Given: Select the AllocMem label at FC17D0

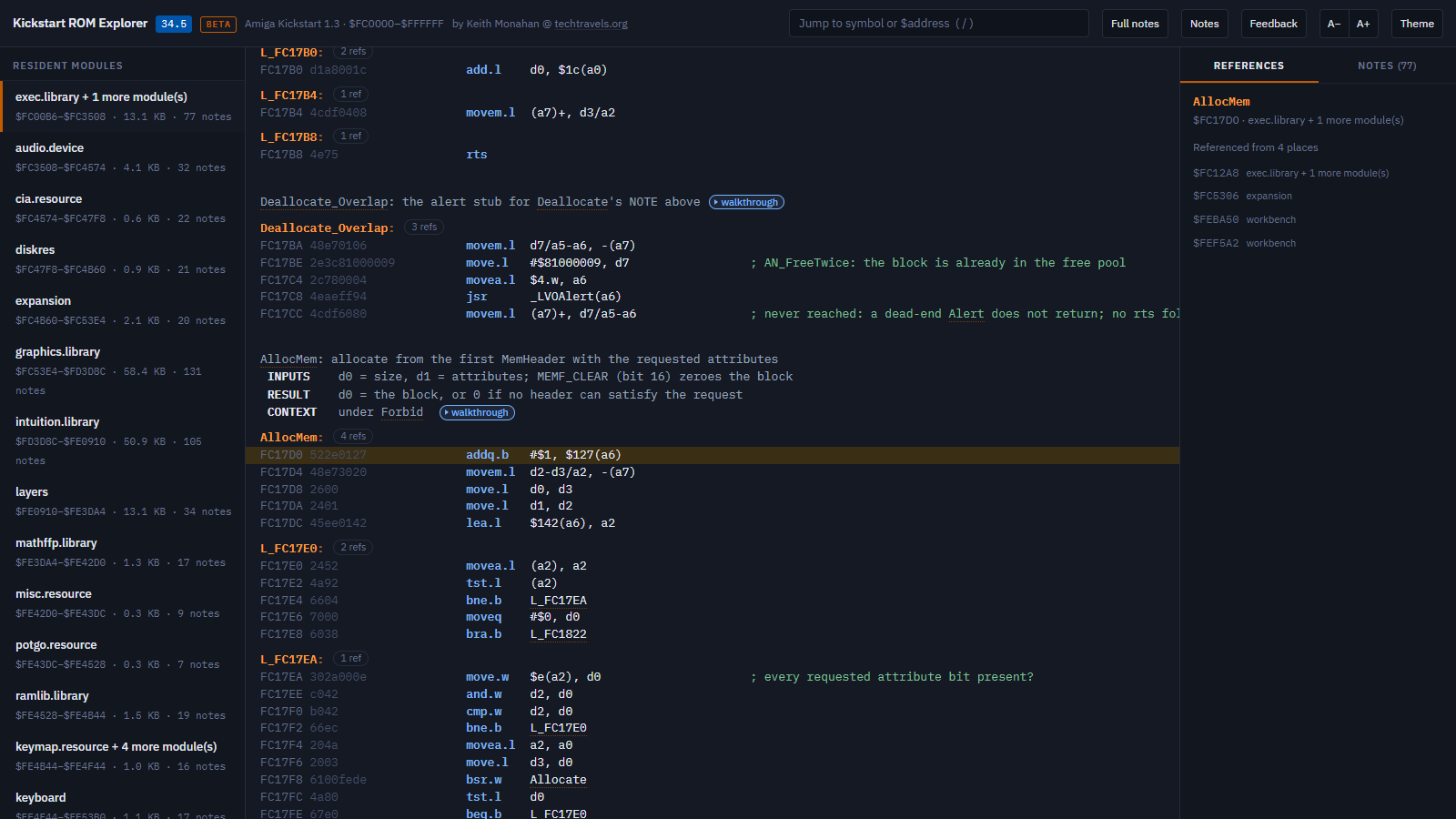Looking at the screenshot, I should [x=291, y=438].
